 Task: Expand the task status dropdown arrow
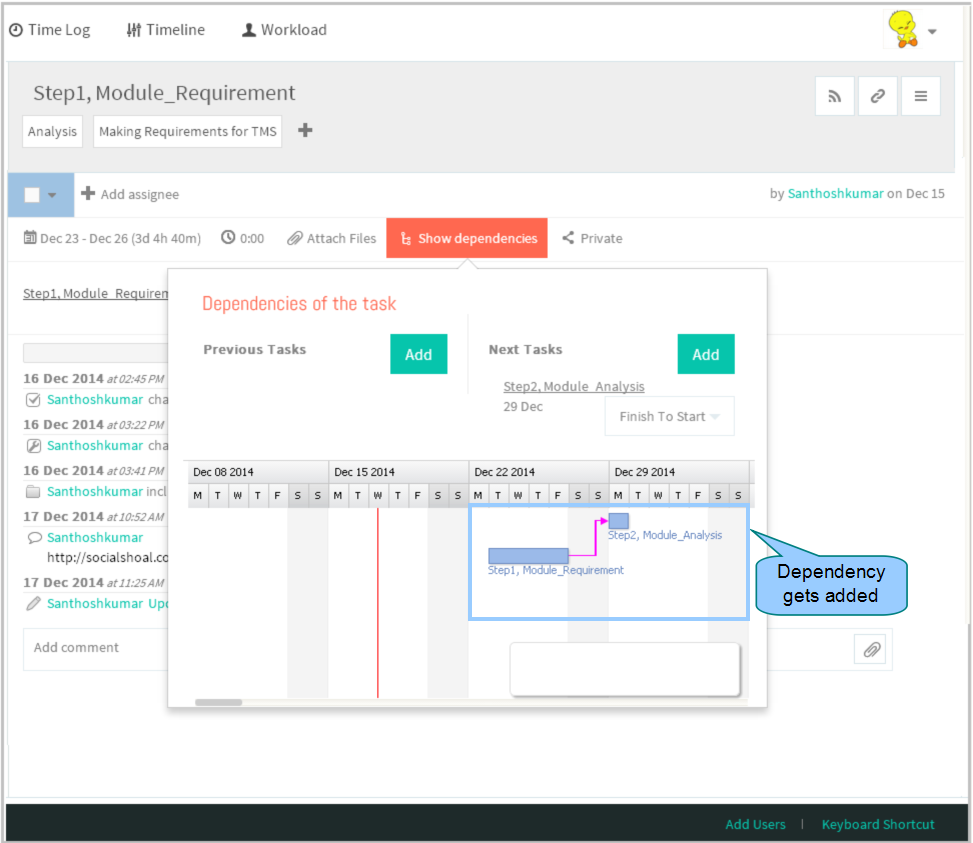tap(52, 195)
